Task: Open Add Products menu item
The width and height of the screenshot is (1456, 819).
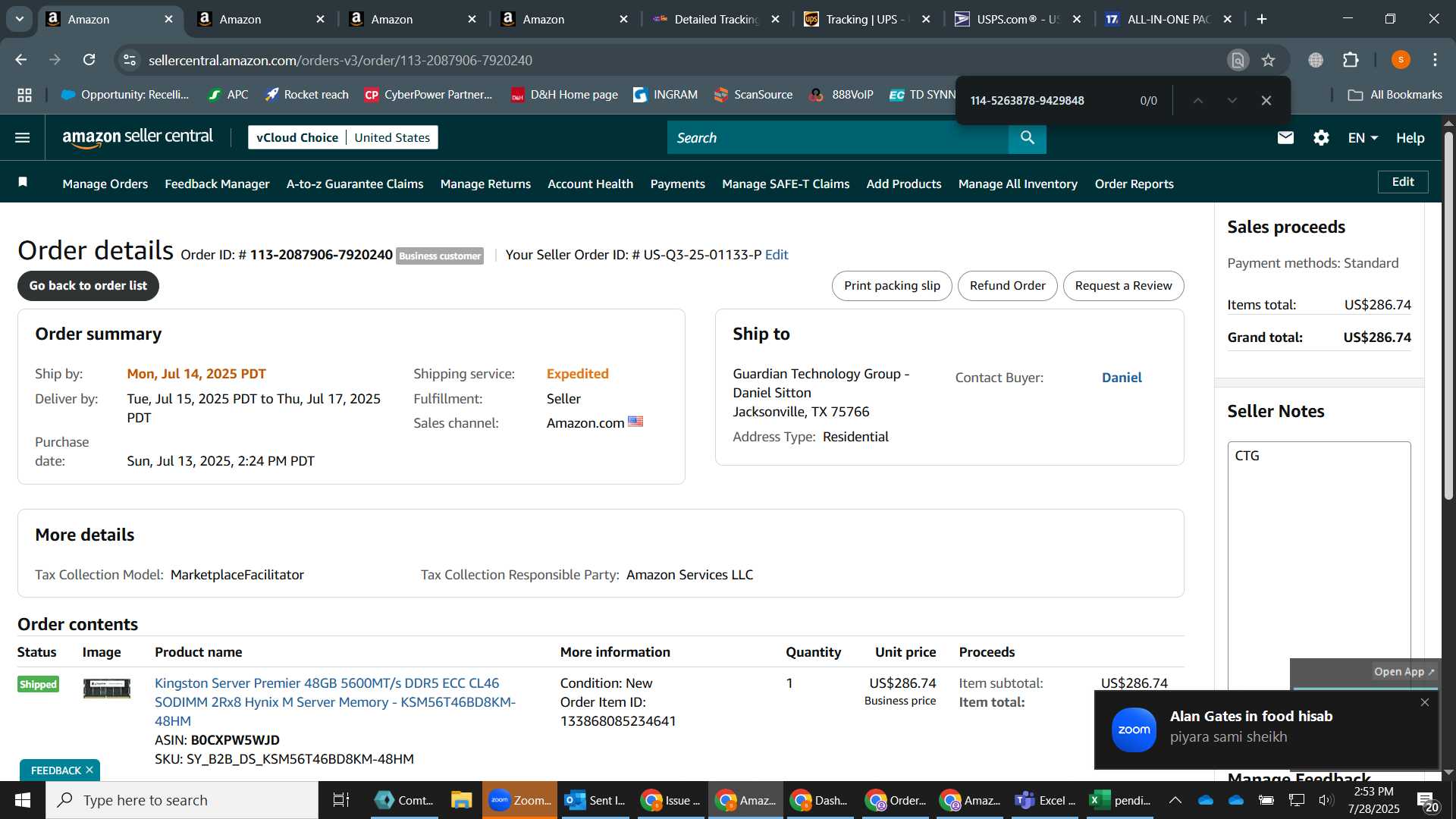Action: [904, 184]
